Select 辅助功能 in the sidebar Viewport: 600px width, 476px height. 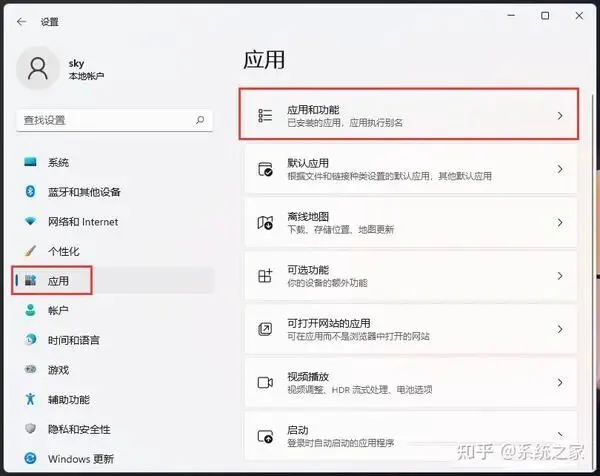click(x=113, y=399)
